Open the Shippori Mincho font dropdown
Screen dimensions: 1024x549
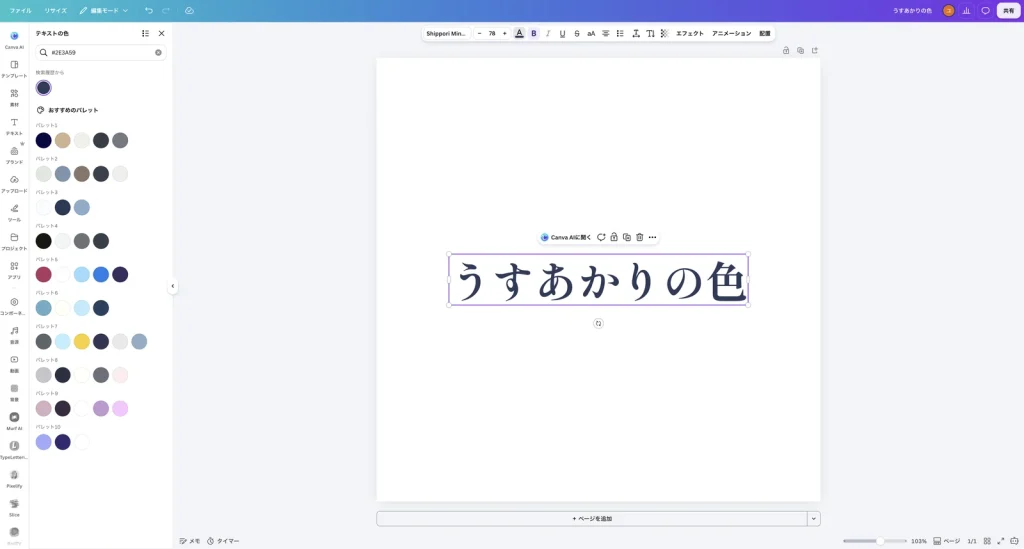446,33
